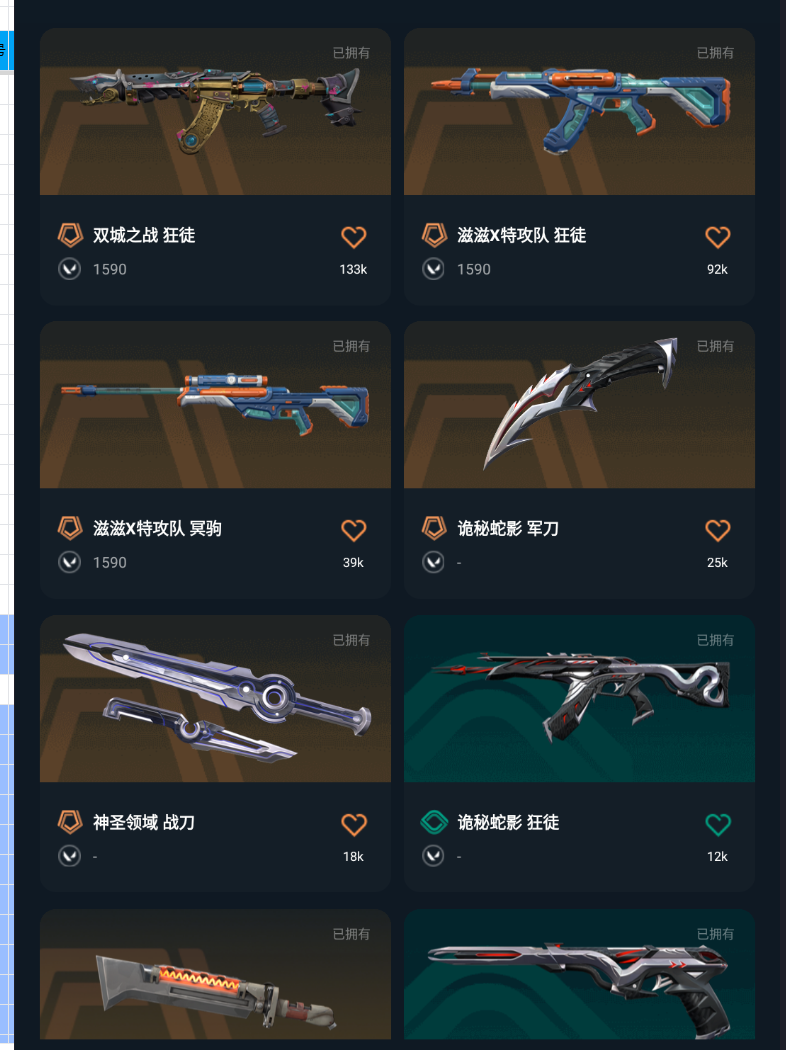Open the 双城之战 狂徒 rifle image
786x1050 pixels.
pos(216,111)
